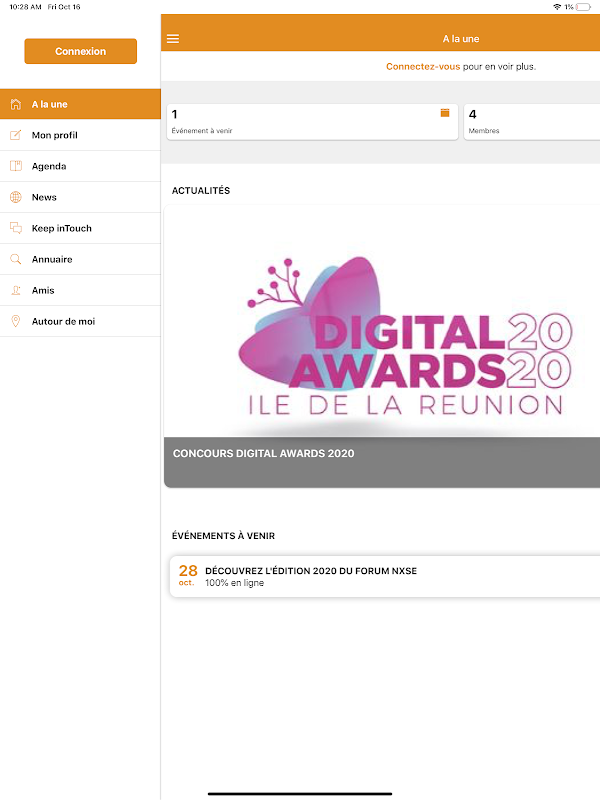600x800 pixels.
Task: Select Amis in the sidebar
Action: point(81,290)
